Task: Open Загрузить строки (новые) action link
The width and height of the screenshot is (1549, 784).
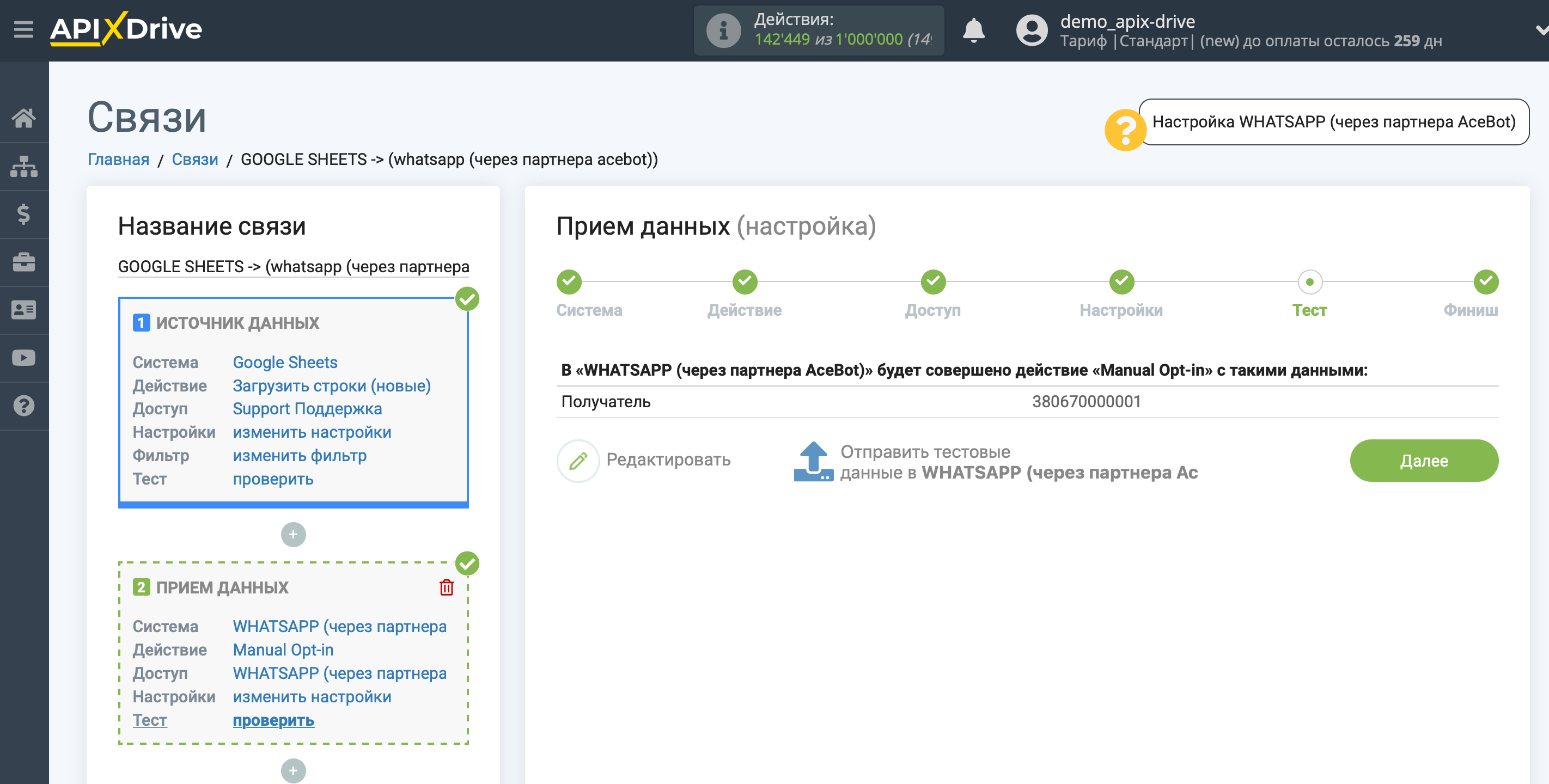Action: coord(332,385)
